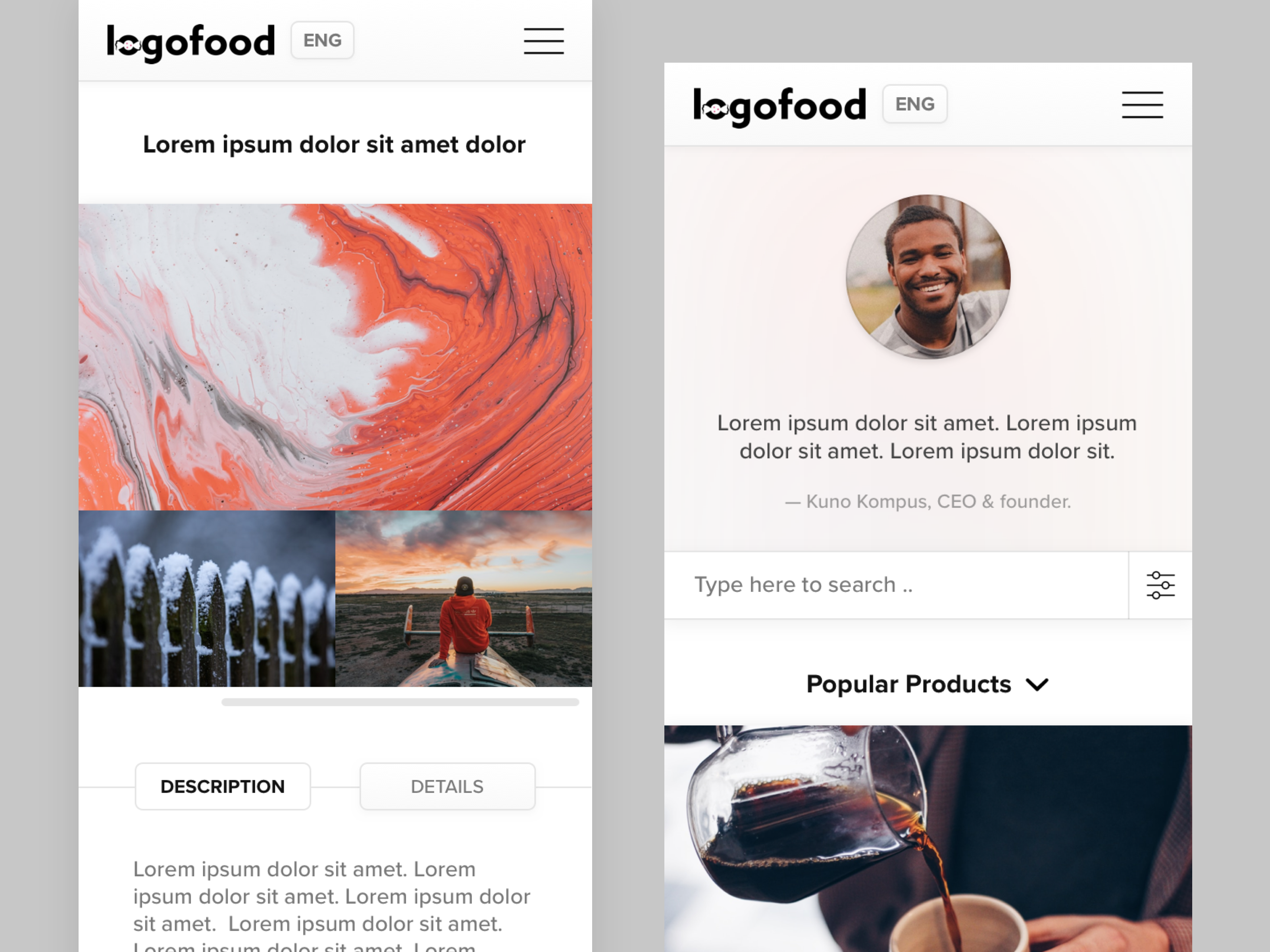The height and width of the screenshot is (952, 1270).
Task: Open the hamburger menu in right mockup
Action: click(1142, 105)
